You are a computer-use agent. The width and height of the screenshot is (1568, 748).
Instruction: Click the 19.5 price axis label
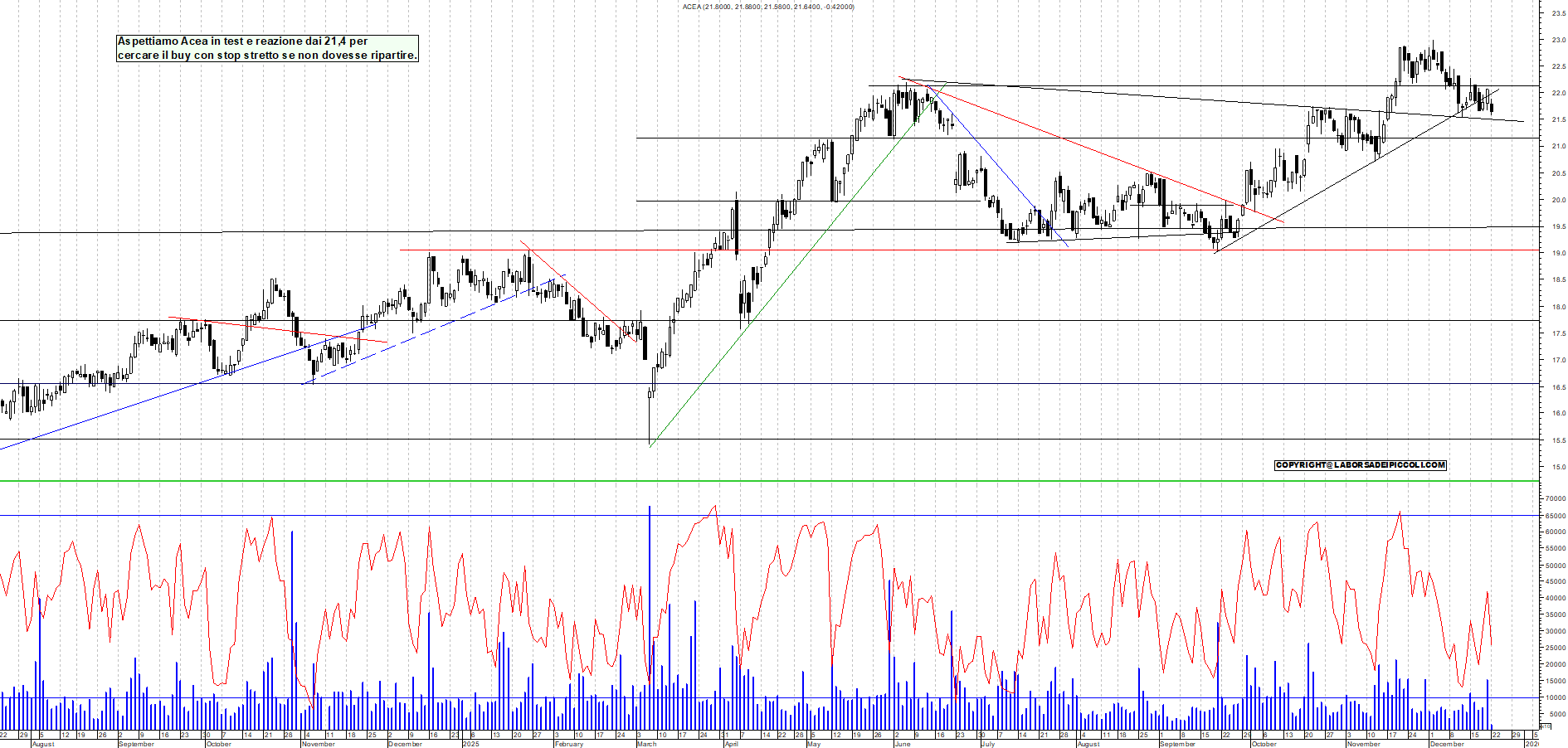coord(1558,226)
